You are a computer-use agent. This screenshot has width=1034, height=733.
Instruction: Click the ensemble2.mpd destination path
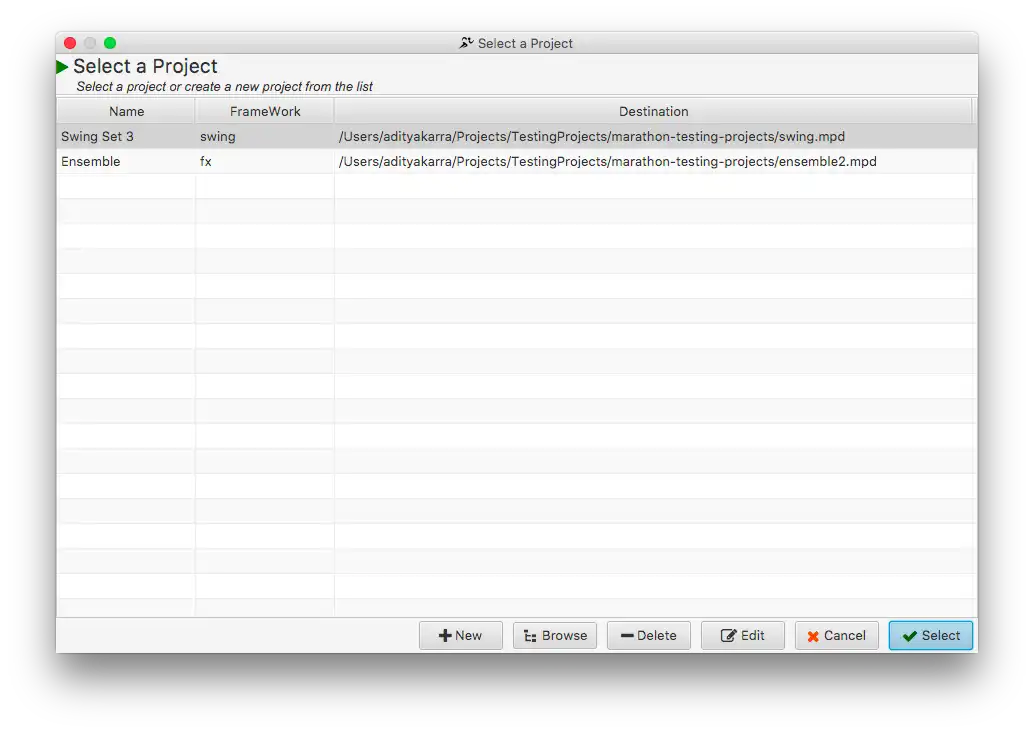607,161
